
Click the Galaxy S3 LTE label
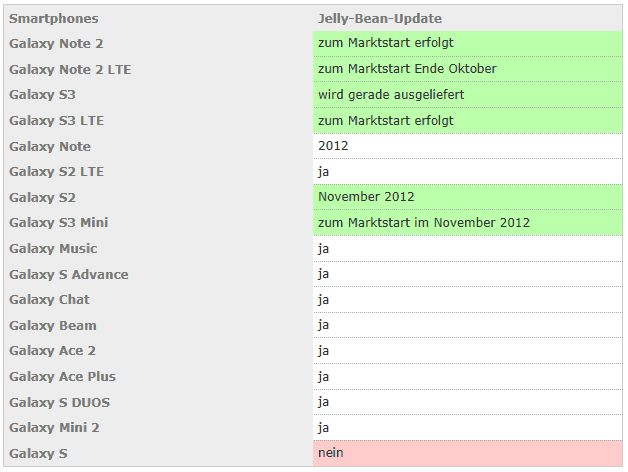point(56,121)
